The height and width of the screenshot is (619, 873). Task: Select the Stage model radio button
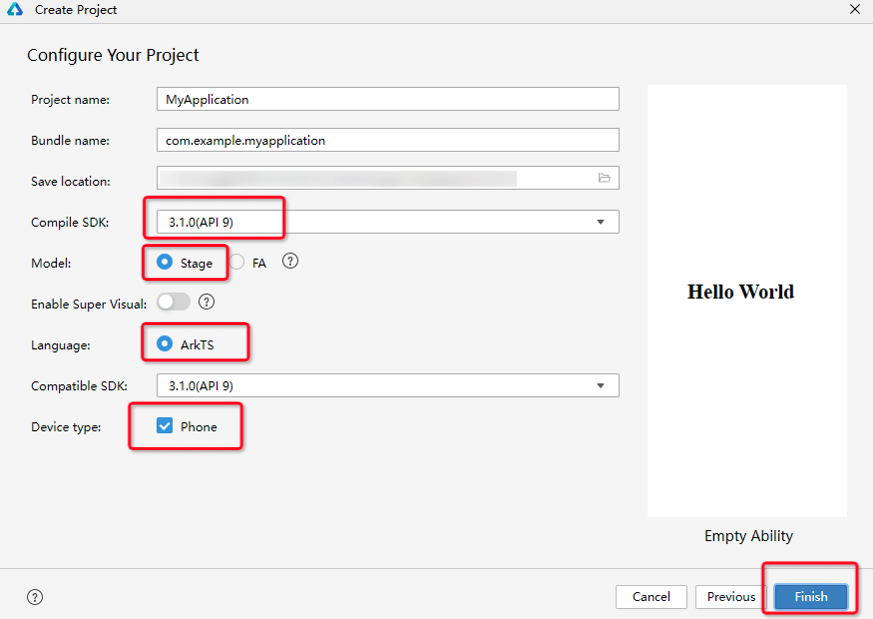(x=164, y=262)
